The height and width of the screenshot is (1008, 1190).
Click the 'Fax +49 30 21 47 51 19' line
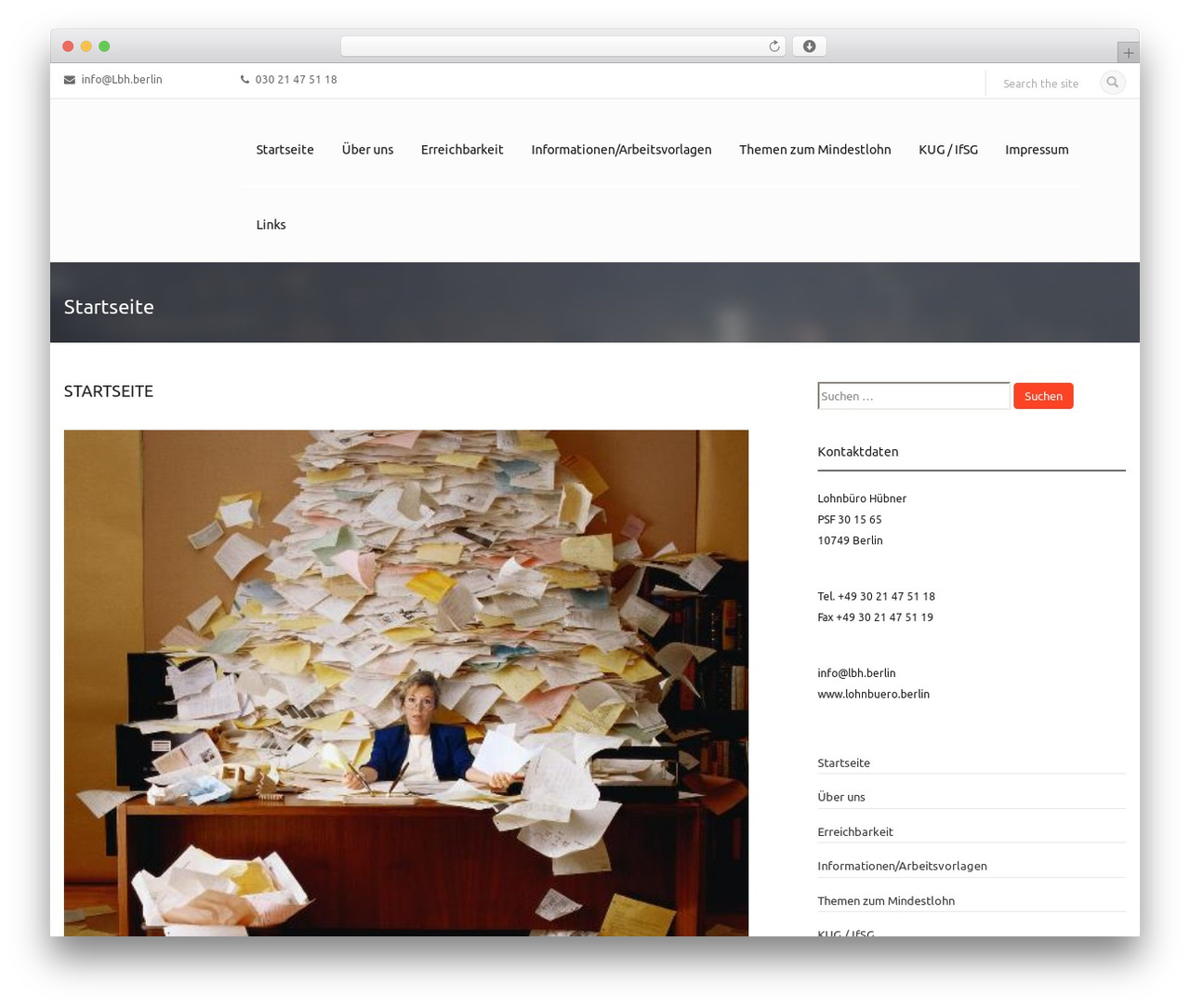click(875, 617)
